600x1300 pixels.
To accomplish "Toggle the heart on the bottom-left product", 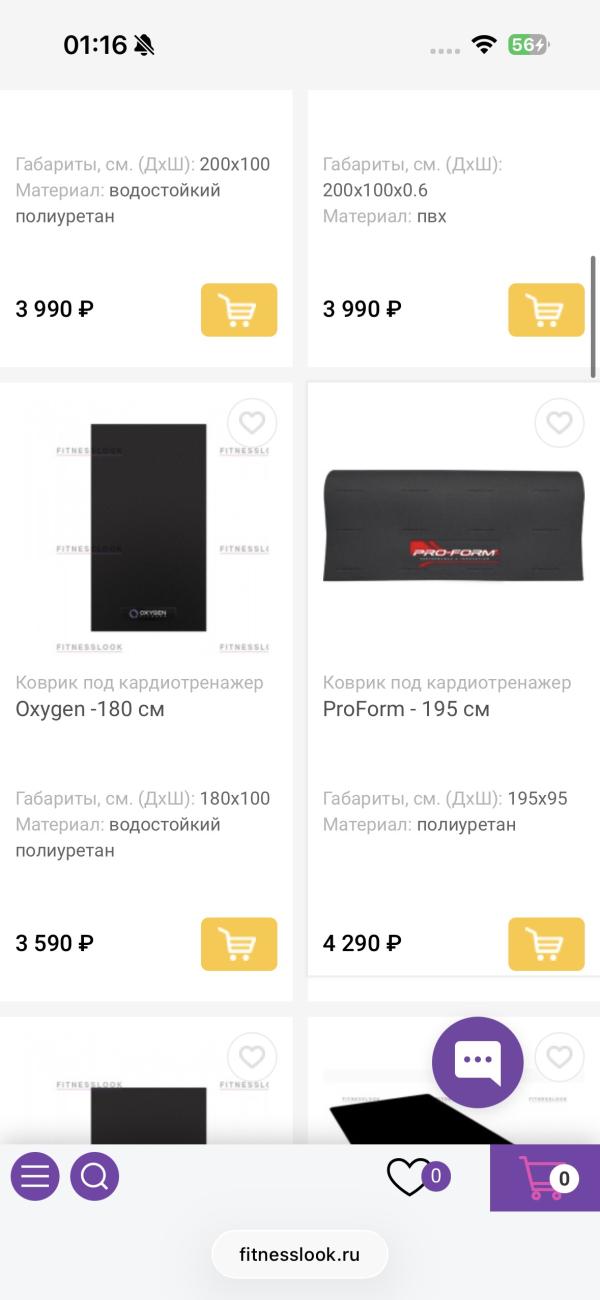I will click(251, 1057).
